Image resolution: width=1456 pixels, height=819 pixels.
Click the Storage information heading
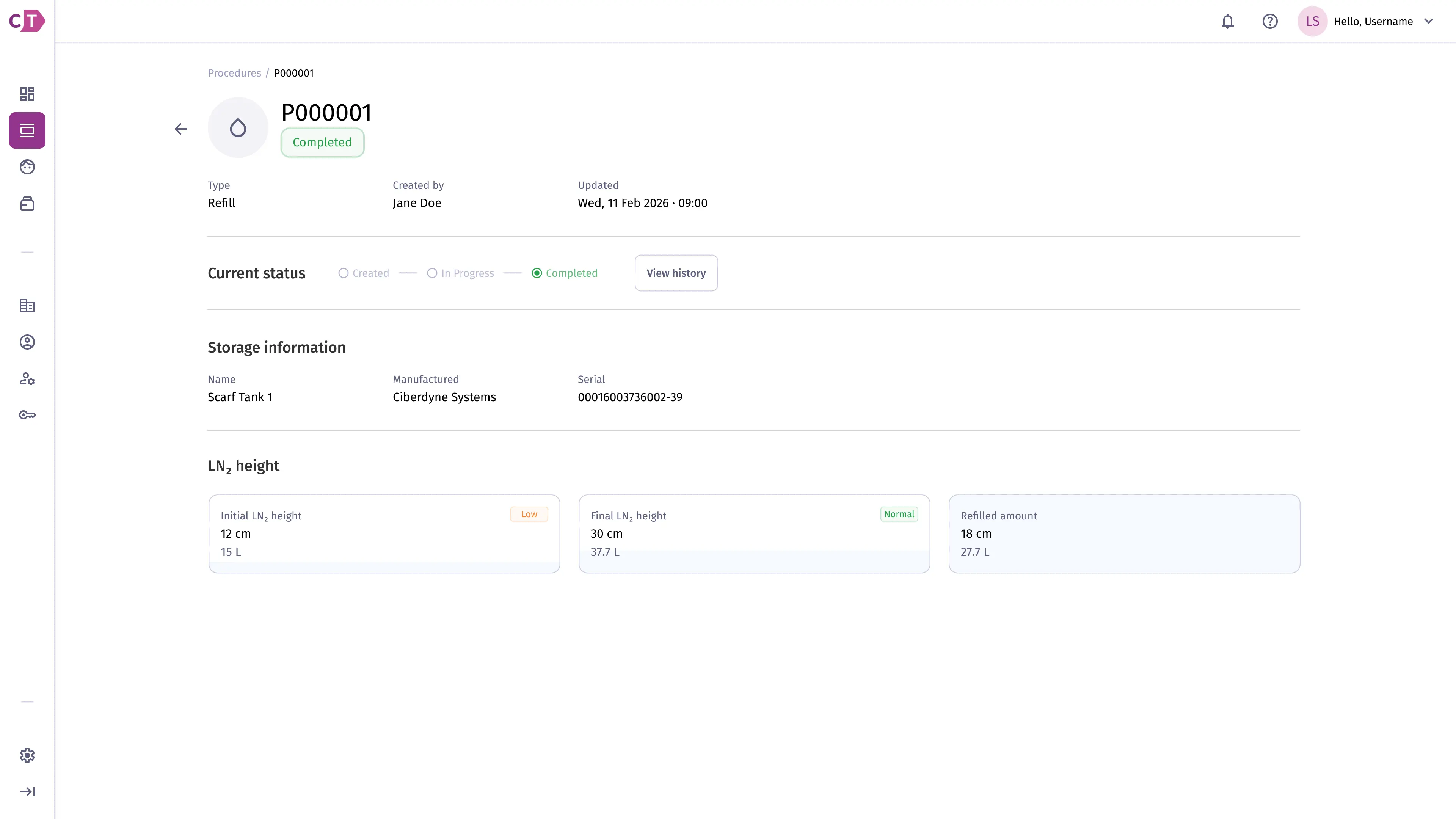[x=276, y=348]
